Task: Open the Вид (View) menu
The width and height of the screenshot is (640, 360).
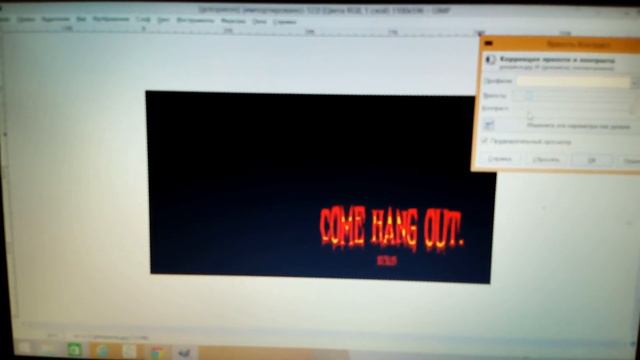Action: click(x=81, y=19)
